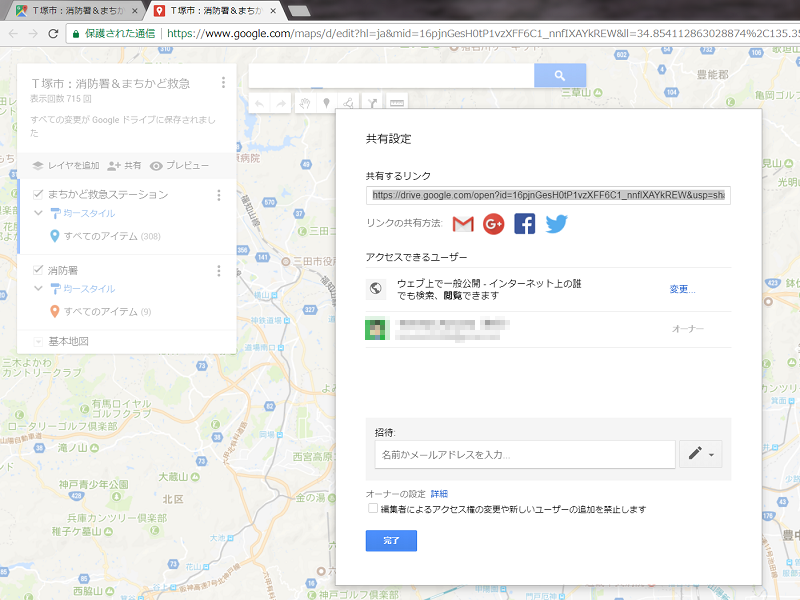
Task: Click the invite name or email field
Action: click(525, 455)
